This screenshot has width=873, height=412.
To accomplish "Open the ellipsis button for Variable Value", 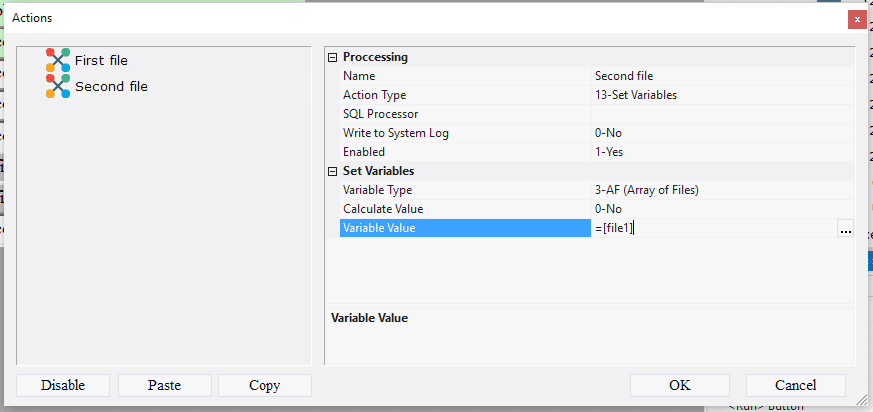I will 846,229.
